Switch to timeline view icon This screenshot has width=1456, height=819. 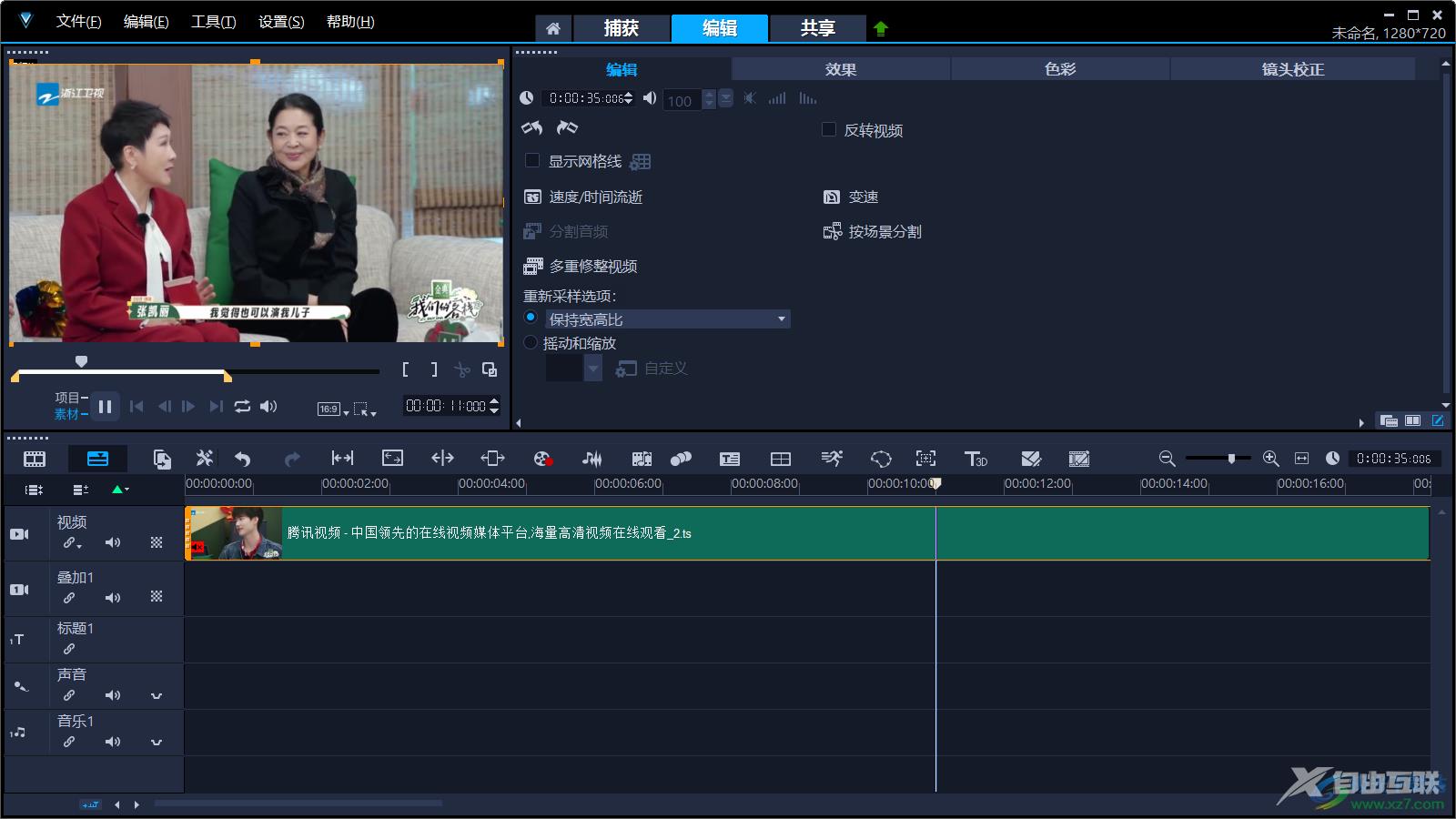[97, 459]
